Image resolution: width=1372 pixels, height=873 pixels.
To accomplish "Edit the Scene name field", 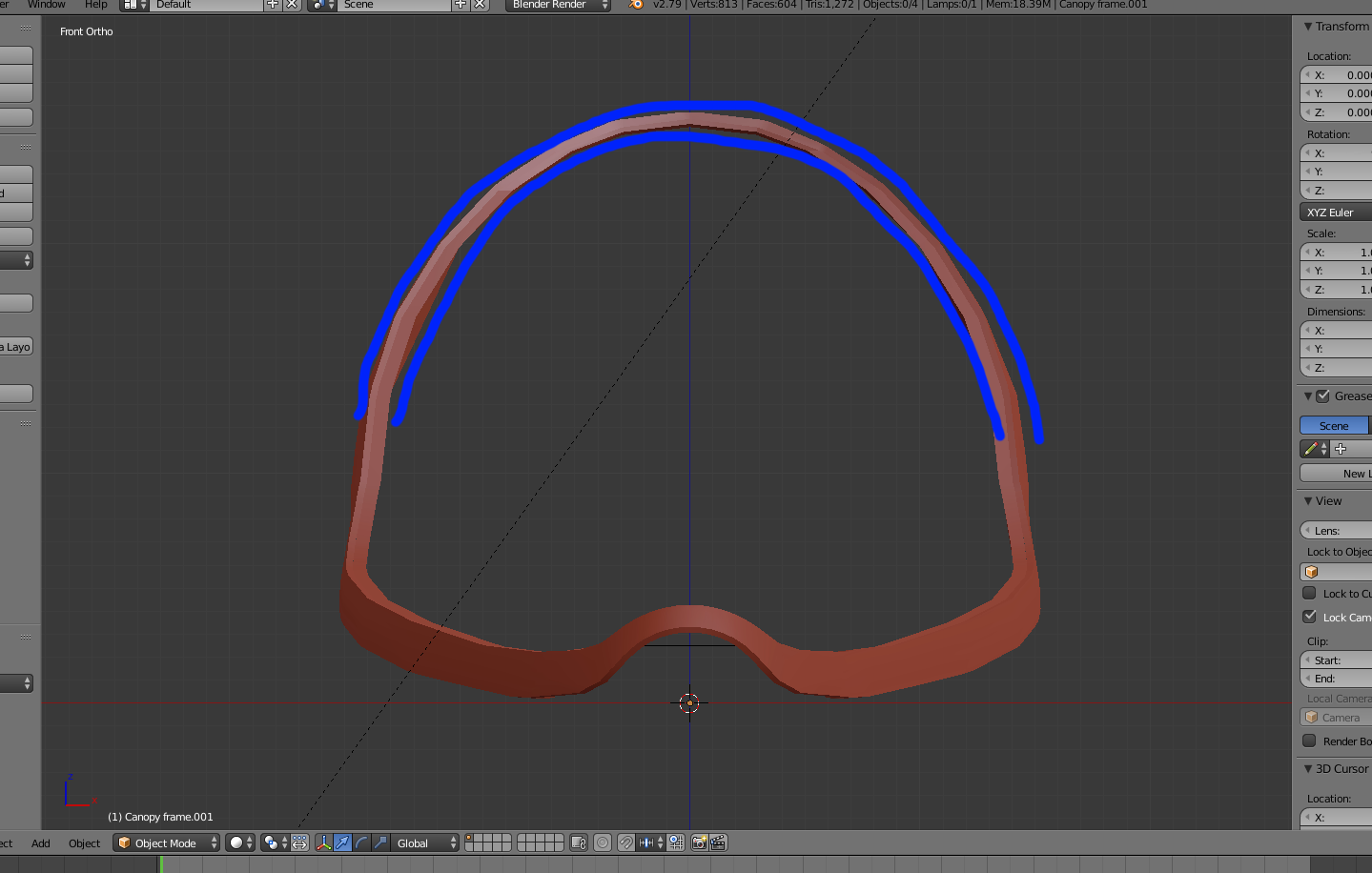I will tap(395, 5).
